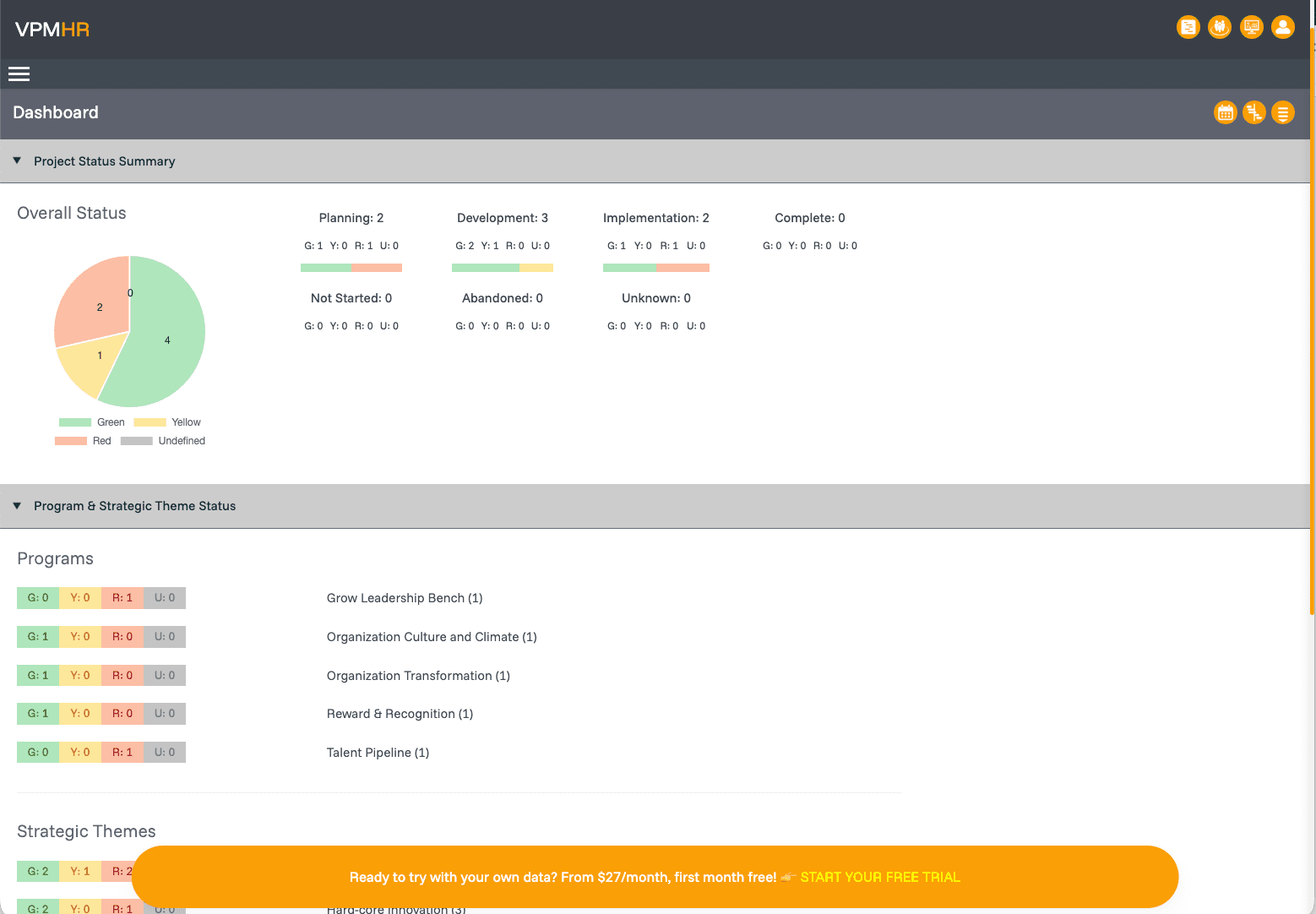The height and width of the screenshot is (914, 1316).
Task: Click the expand-all list icon in Dashboard bar
Action: point(1282,112)
